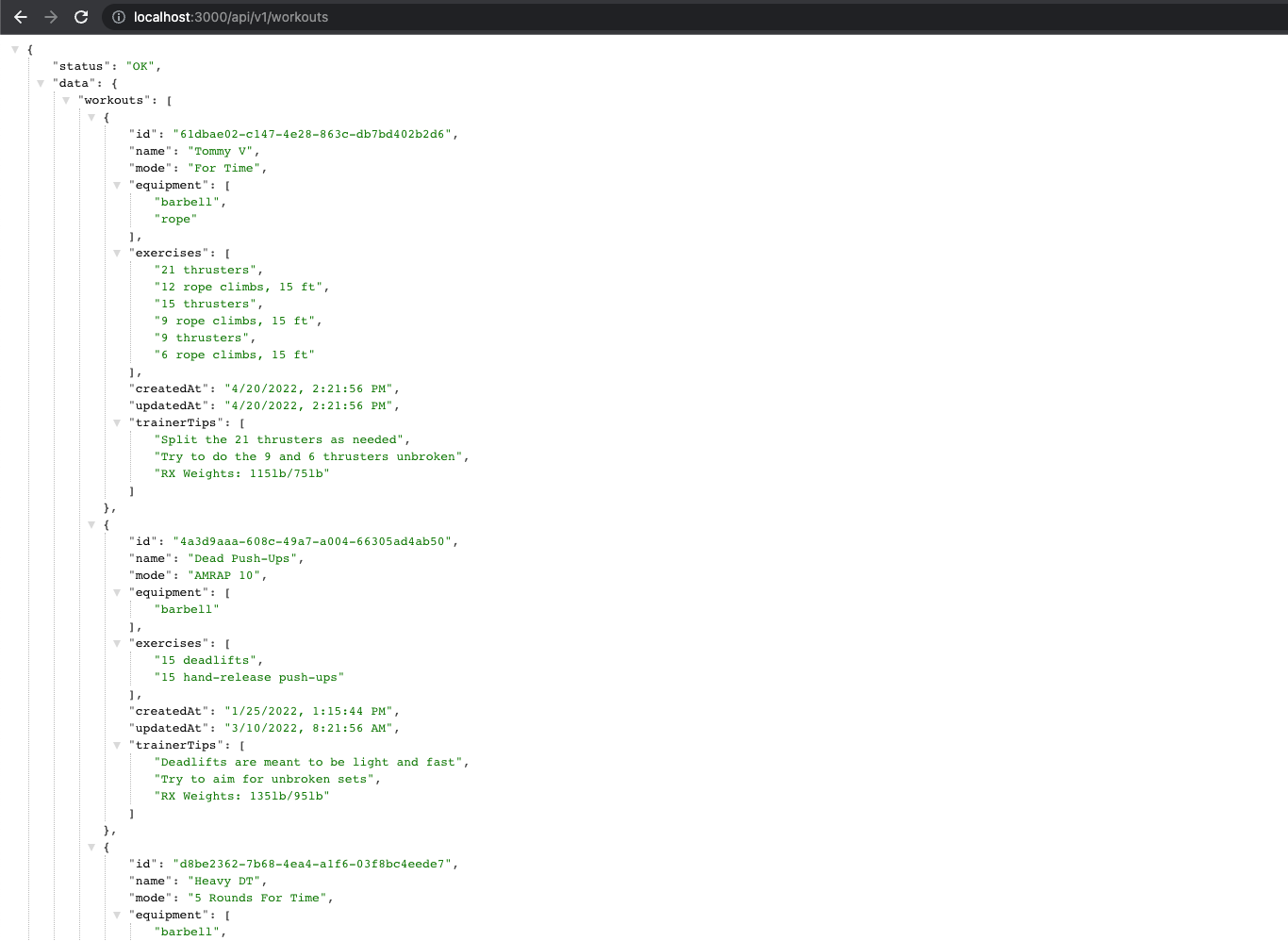Select id value 4a3d9aaa-608c-49a7-a004-66305ad4ab50
The height and width of the screenshot is (941, 1288).
click(312, 541)
